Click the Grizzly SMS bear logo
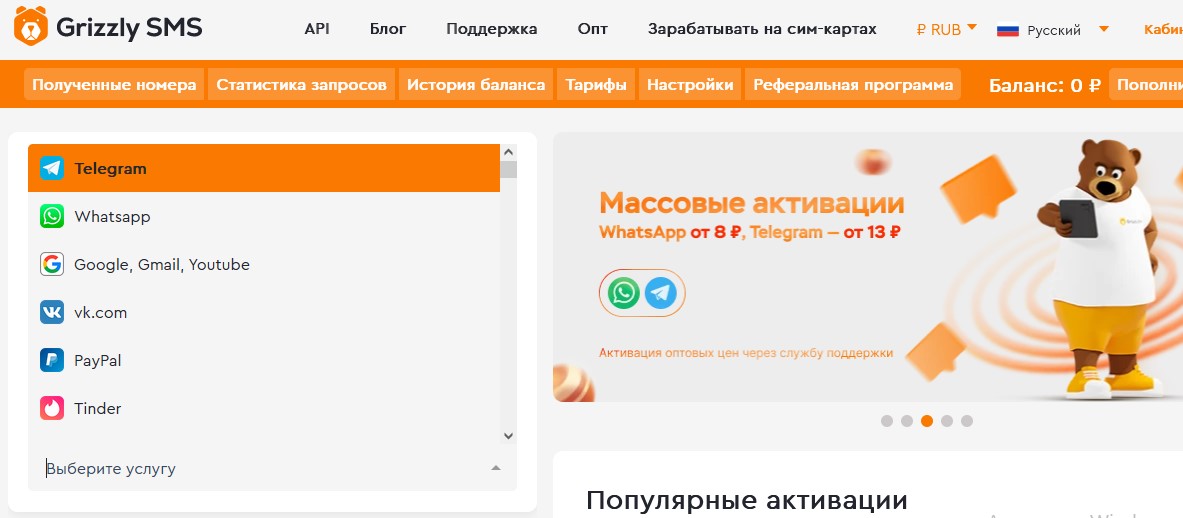The height and width of the screenshot is (518, 1183). click(x=30, y=26)
